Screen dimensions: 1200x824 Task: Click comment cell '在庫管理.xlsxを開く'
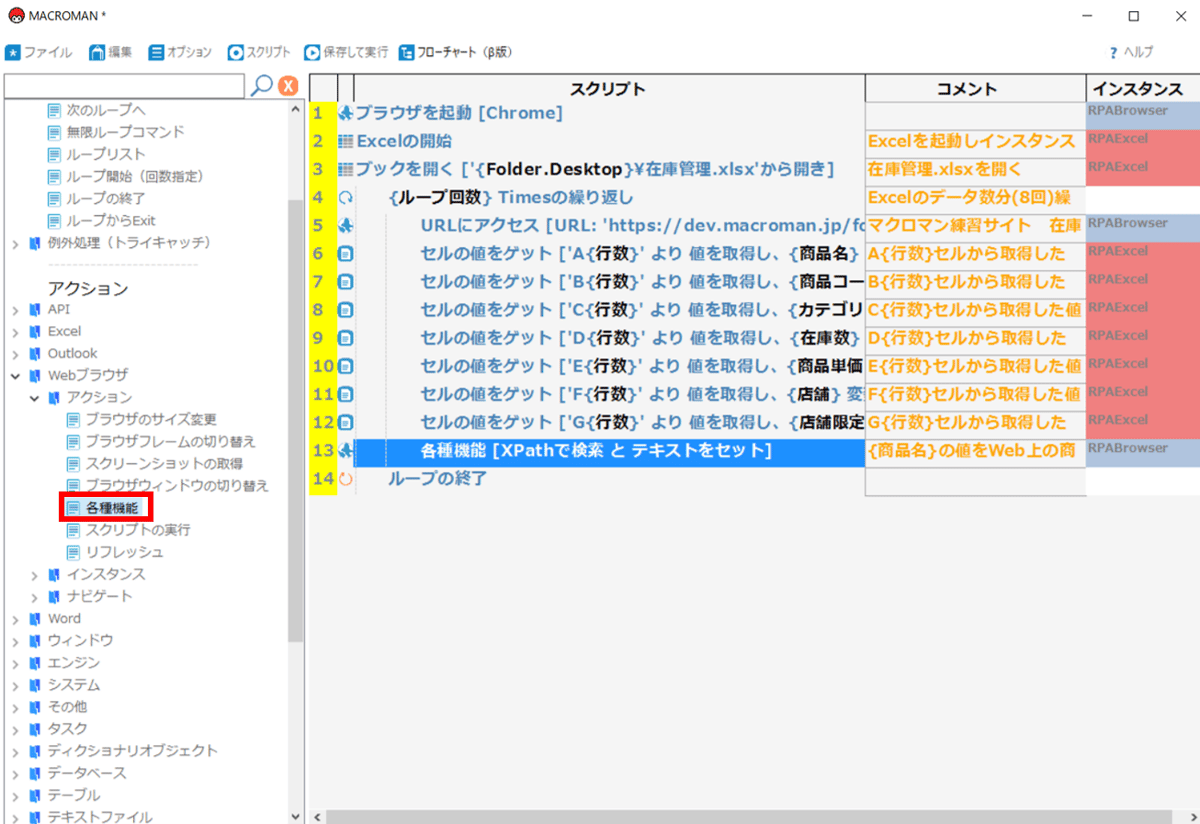[975, 169]
